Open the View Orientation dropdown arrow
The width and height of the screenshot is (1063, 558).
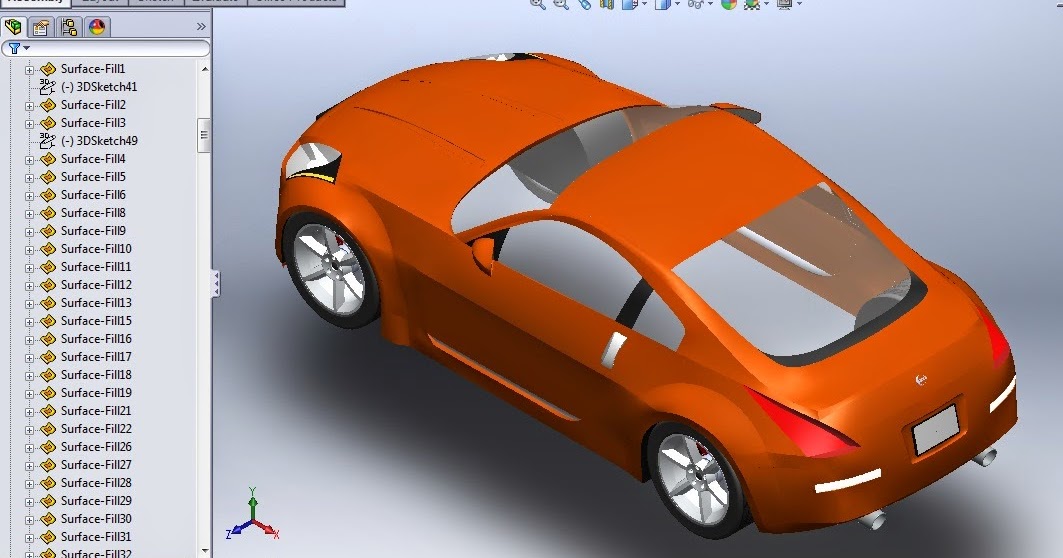[x=644, y=4]
